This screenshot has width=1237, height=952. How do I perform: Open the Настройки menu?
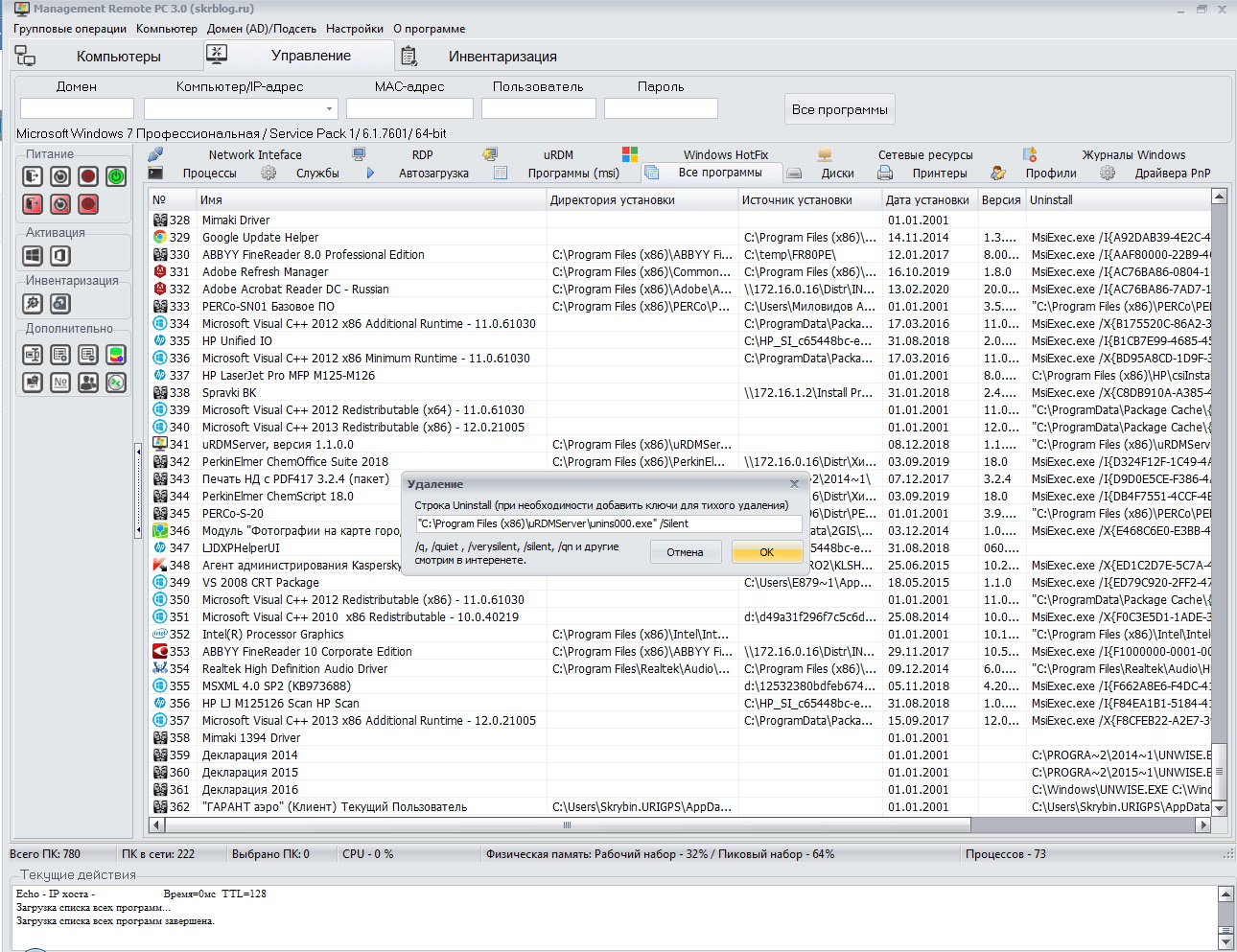[355, 29]
